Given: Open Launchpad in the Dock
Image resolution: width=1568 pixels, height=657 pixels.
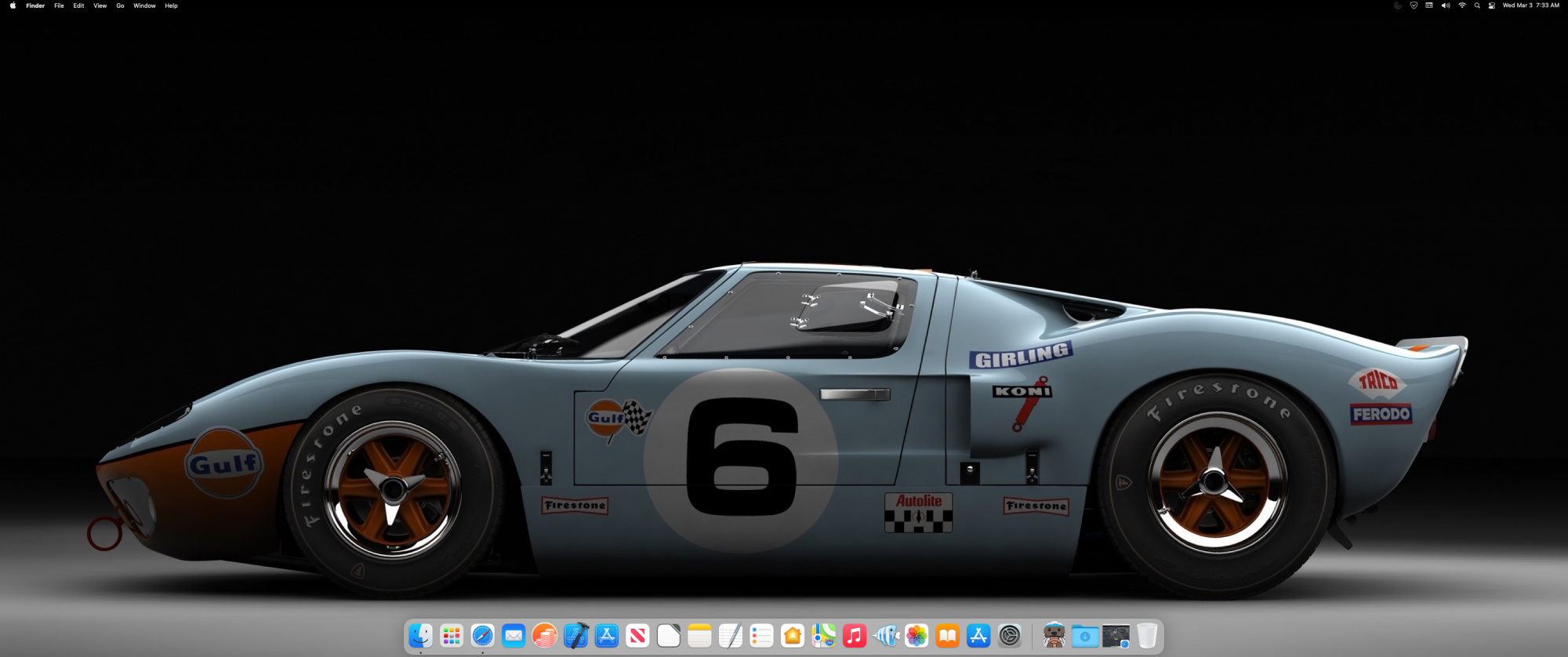Looking at the screenshot, I should [452, 636].
